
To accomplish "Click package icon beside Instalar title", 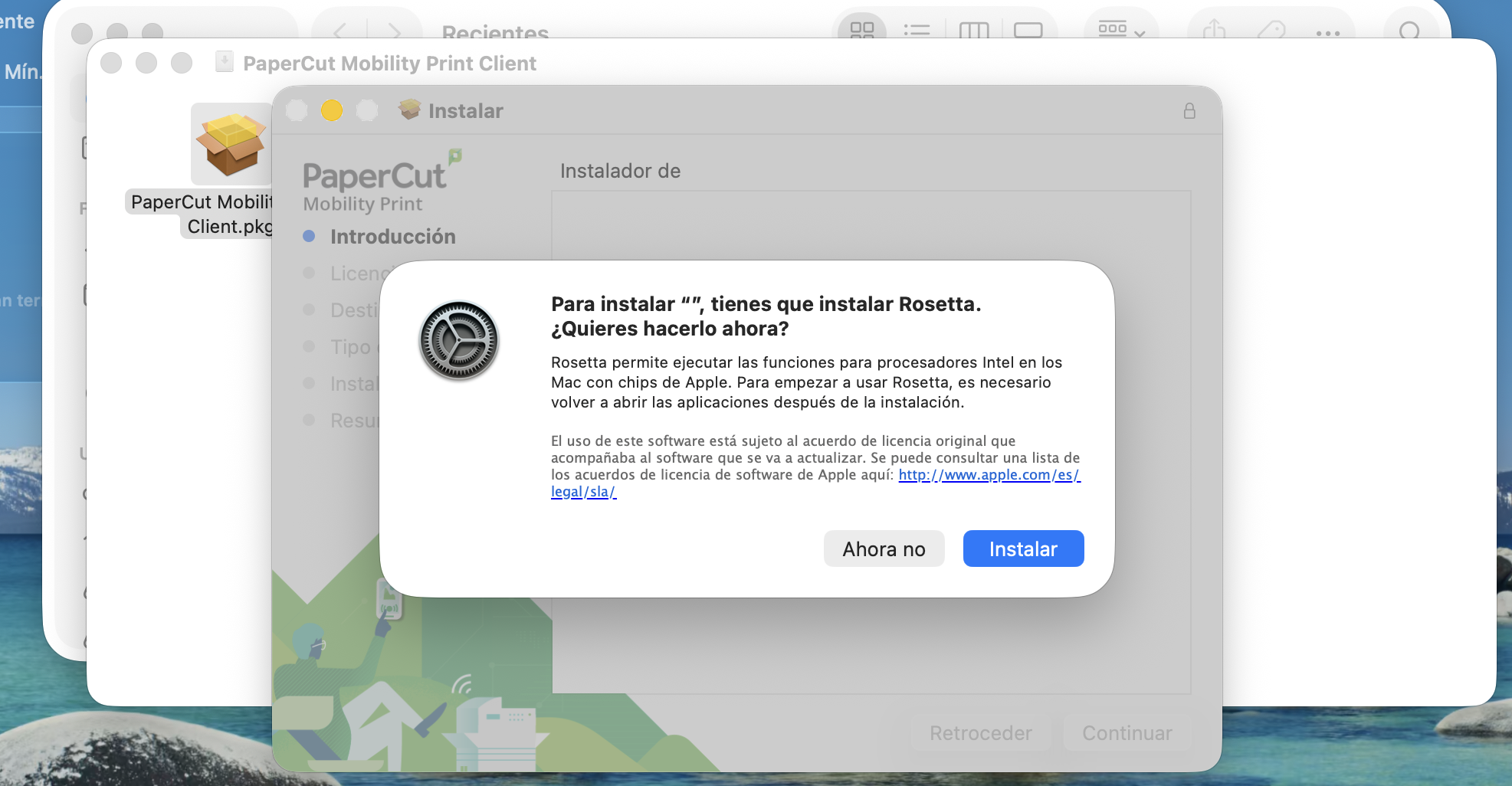I will click(x=410, y=110).
